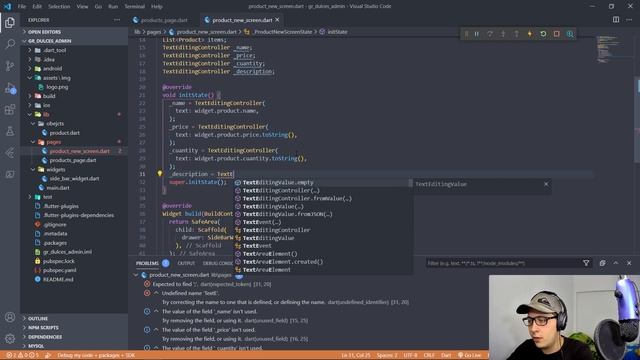Open the Search view in activity bar
Viewport: 640px width, 360px height.
(x=10, y=44)
